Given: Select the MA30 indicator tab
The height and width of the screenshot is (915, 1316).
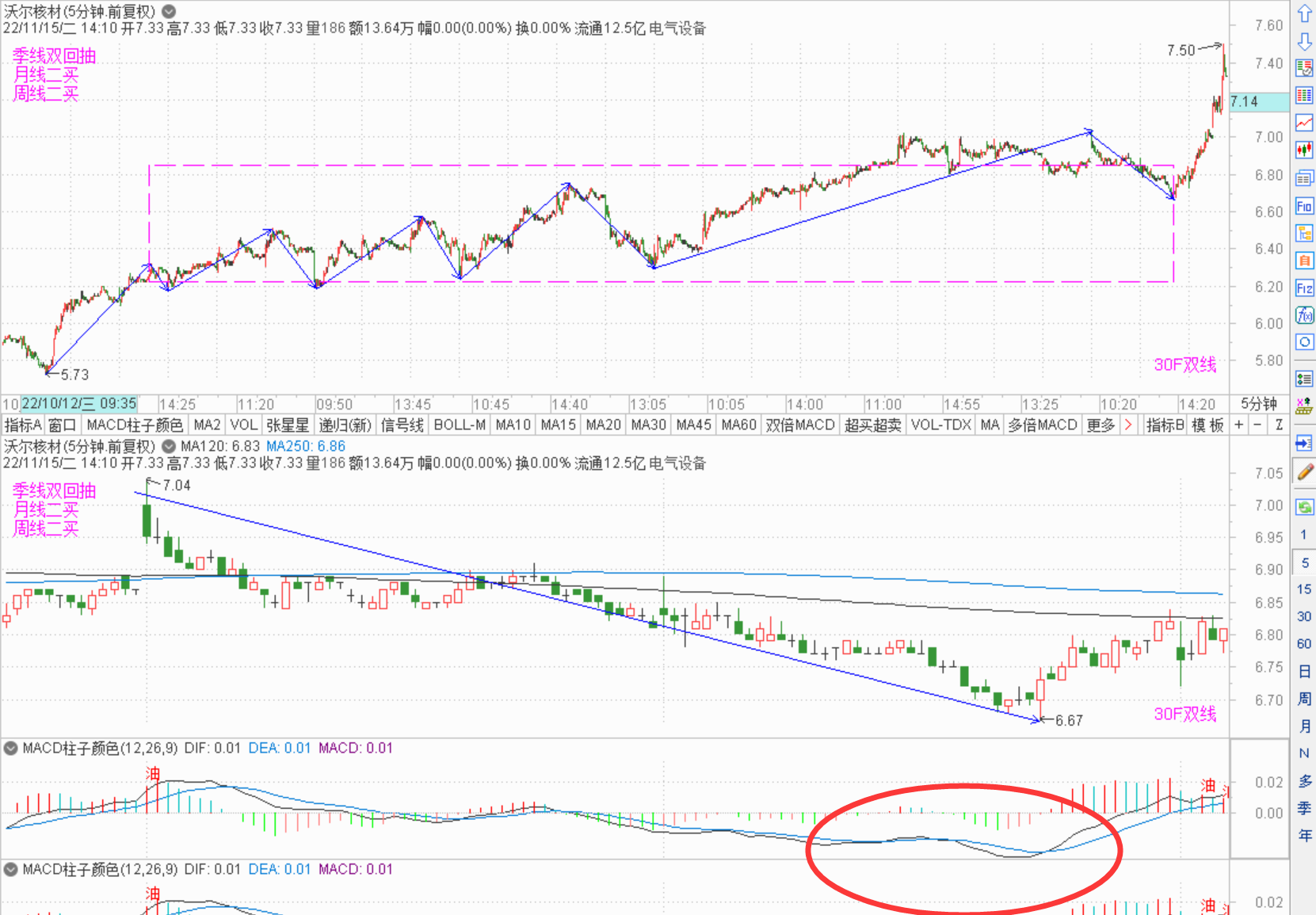Looking at the screenshot, I should pos(648,425).
